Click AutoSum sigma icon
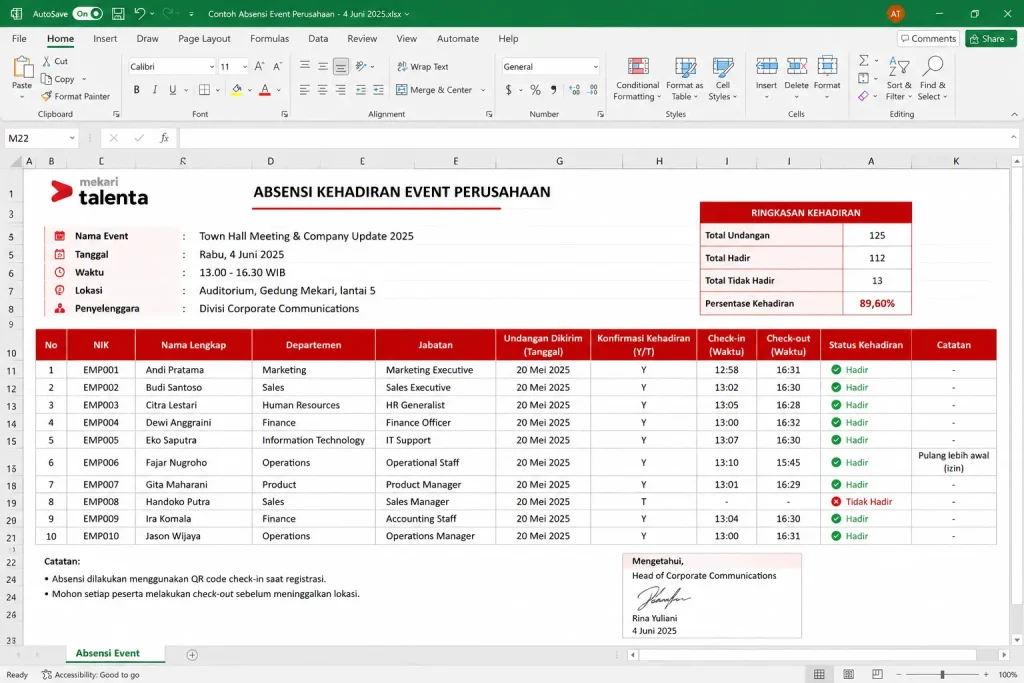 point(864,61)
